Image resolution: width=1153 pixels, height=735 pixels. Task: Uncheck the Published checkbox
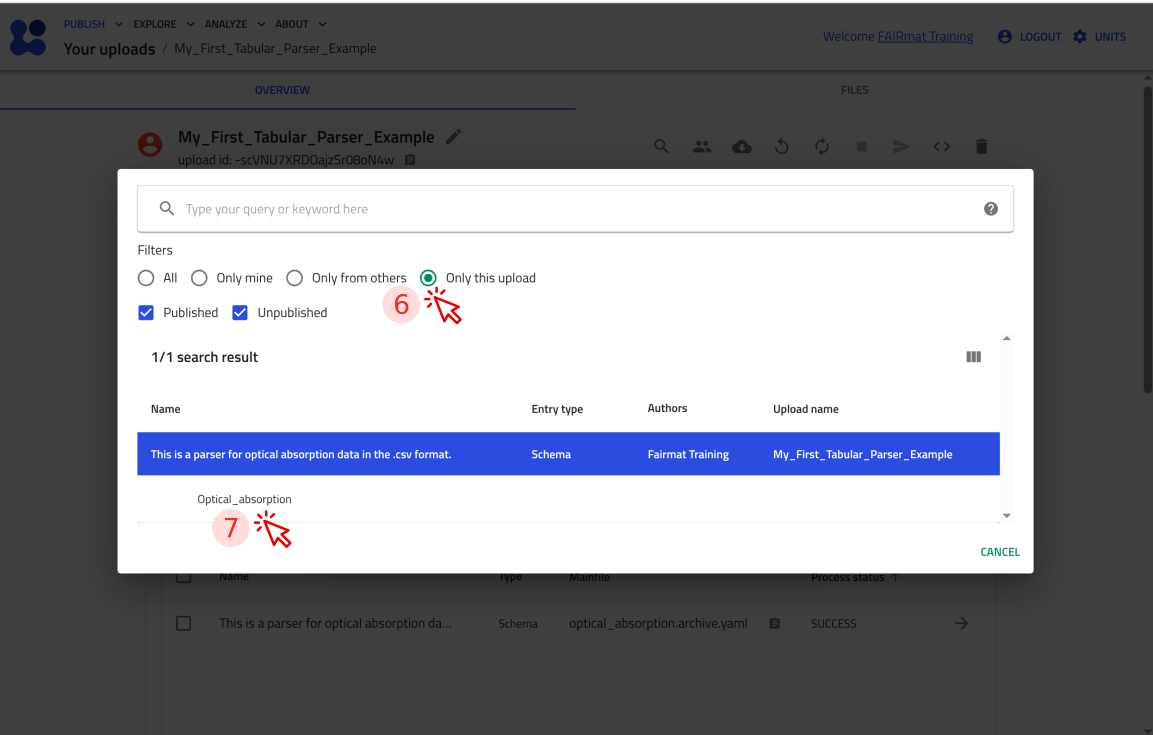coord(147,313)
